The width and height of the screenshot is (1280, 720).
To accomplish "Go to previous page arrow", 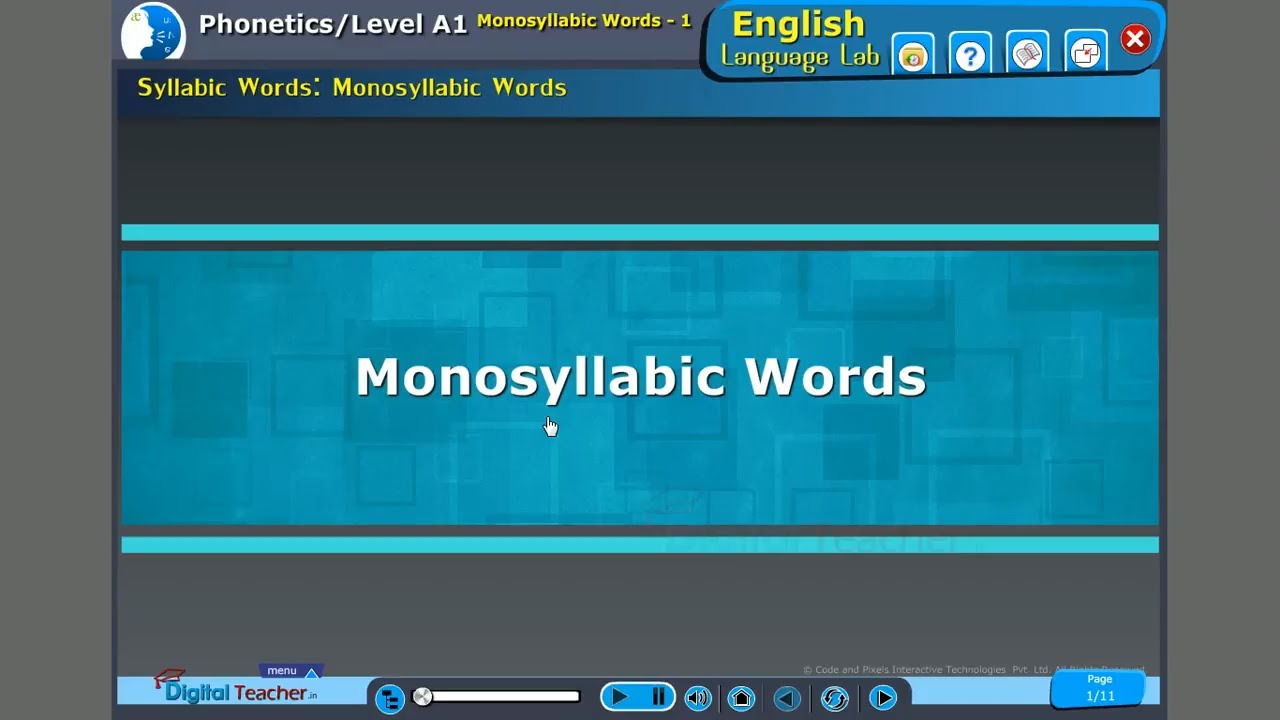I will (787, 698).
